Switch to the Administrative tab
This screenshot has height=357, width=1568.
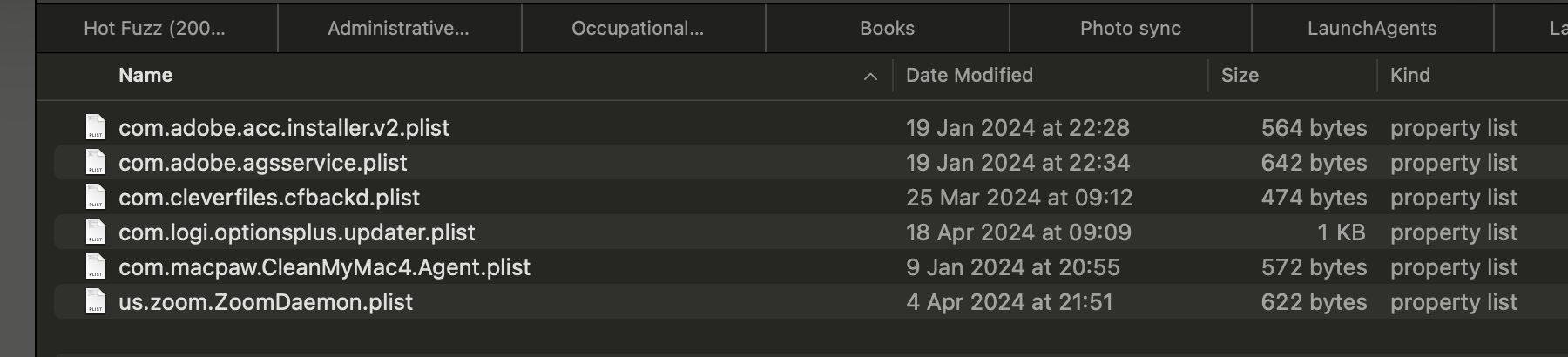pyautogui.click(x=398, y=29)
